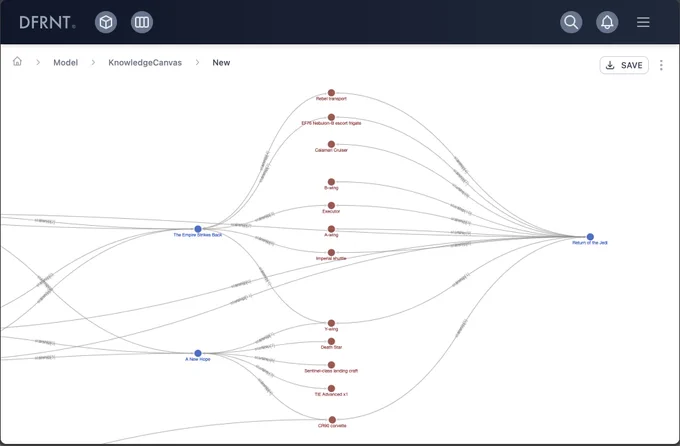Click the SAVE button
This screenshot has height=446, width=680.
coord(624,65)
